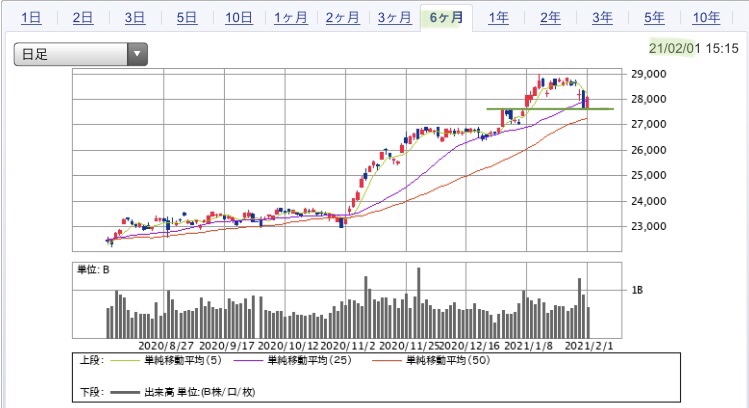Click the tallest volume bar near 2020/11/25
Screen dimensions: 749x408
(419, 302)
